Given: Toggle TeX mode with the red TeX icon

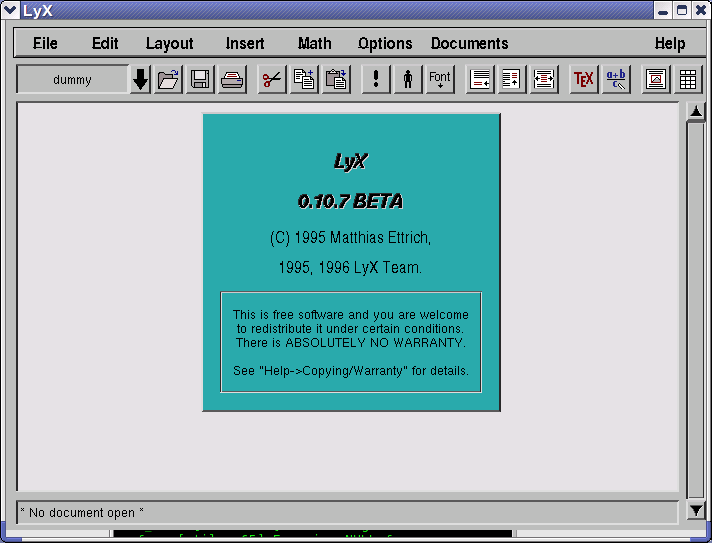Looking at the screenshot, I should (583, 79).
